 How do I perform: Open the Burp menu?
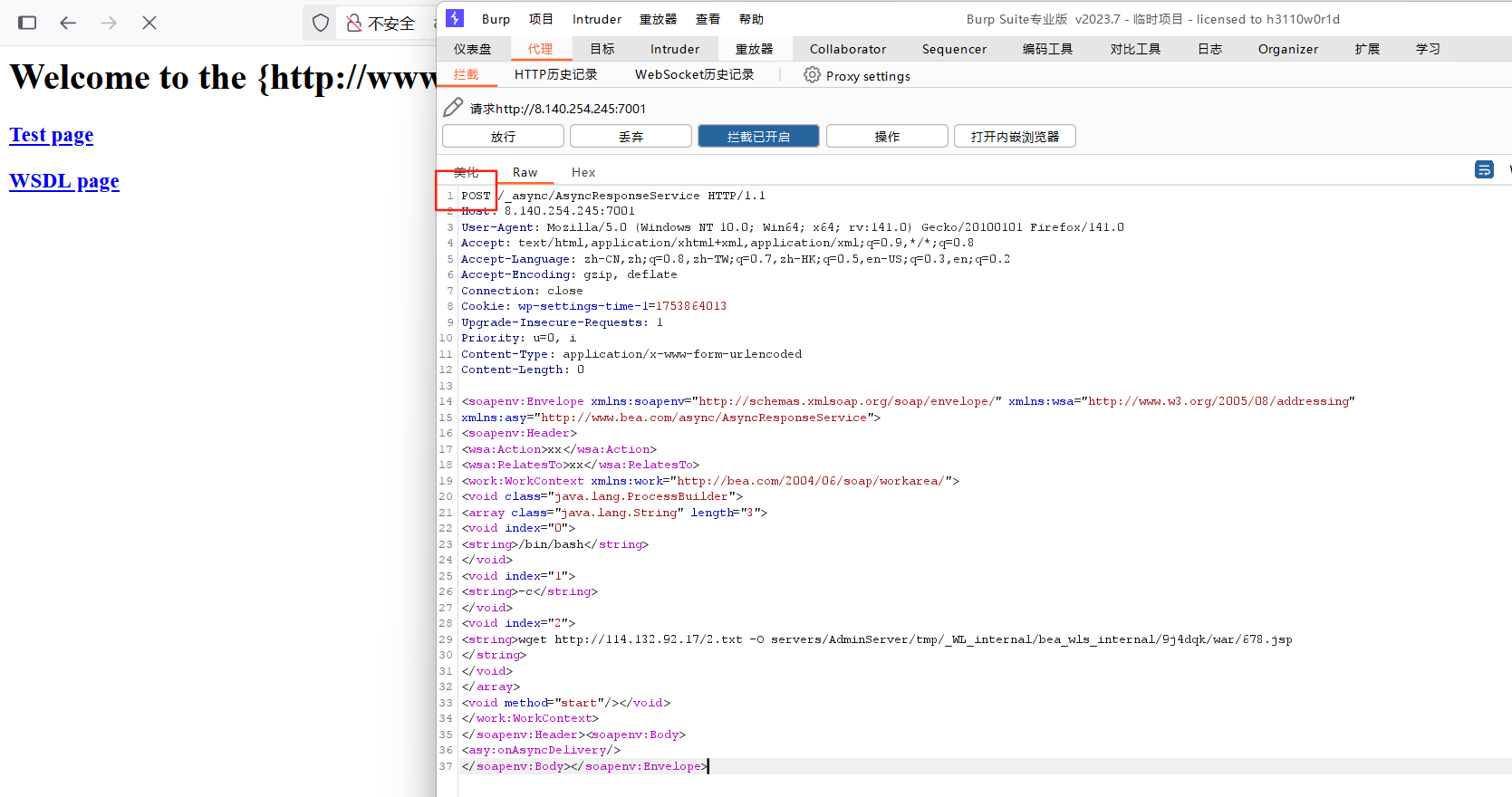tap(496, 19)
